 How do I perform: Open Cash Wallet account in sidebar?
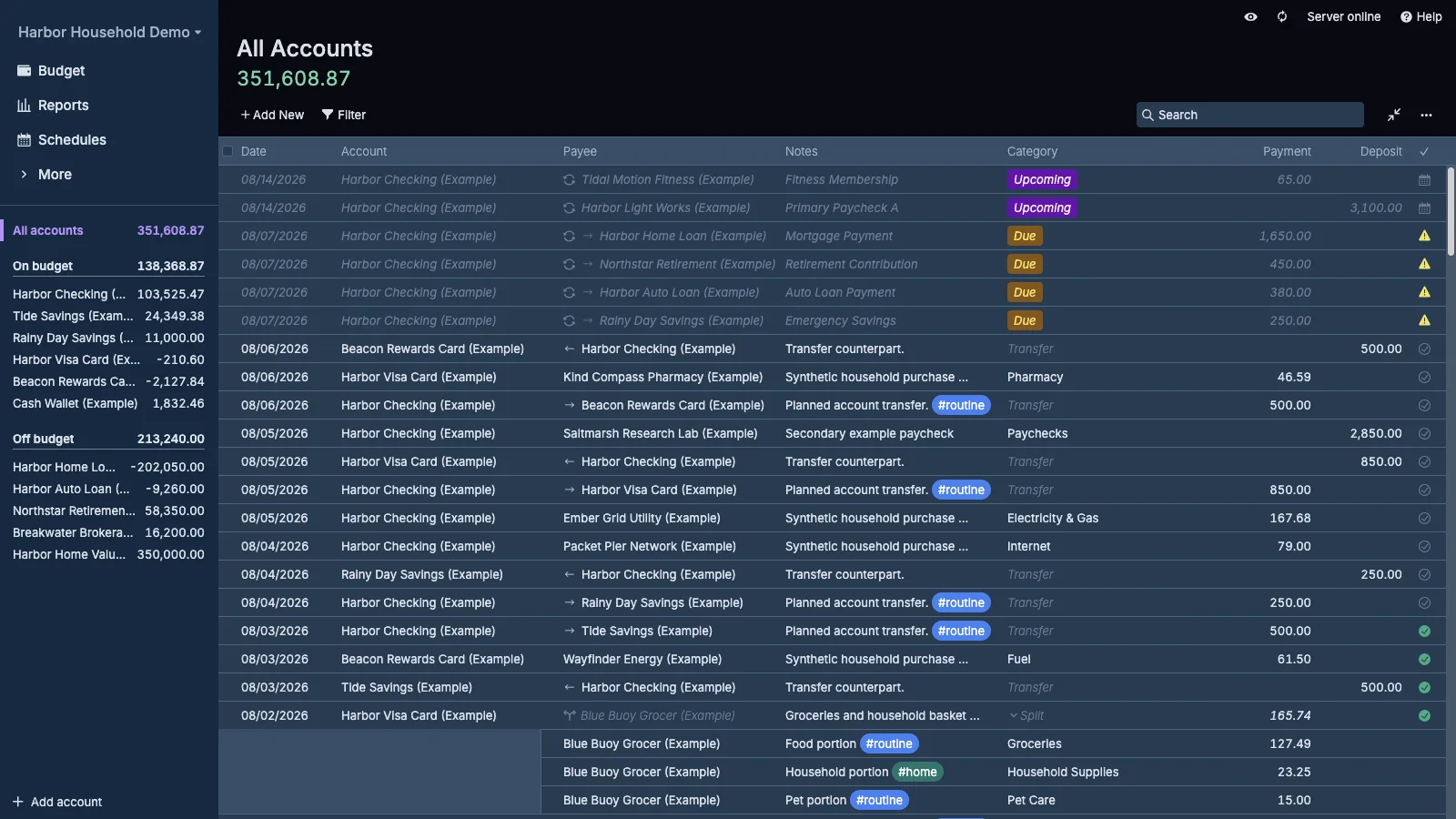[108, 404]
